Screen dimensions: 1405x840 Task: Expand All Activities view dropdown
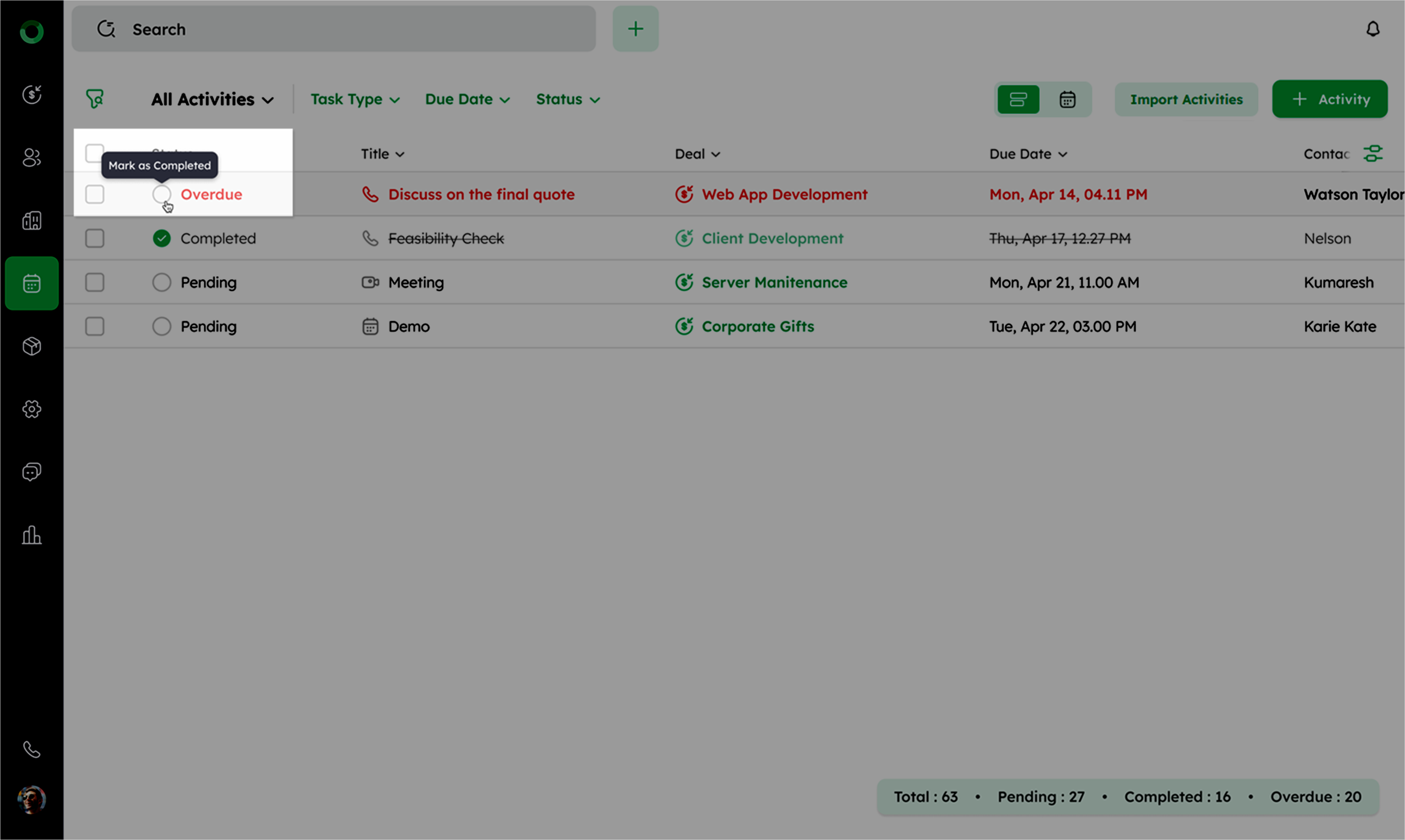(x=213, y=100)
